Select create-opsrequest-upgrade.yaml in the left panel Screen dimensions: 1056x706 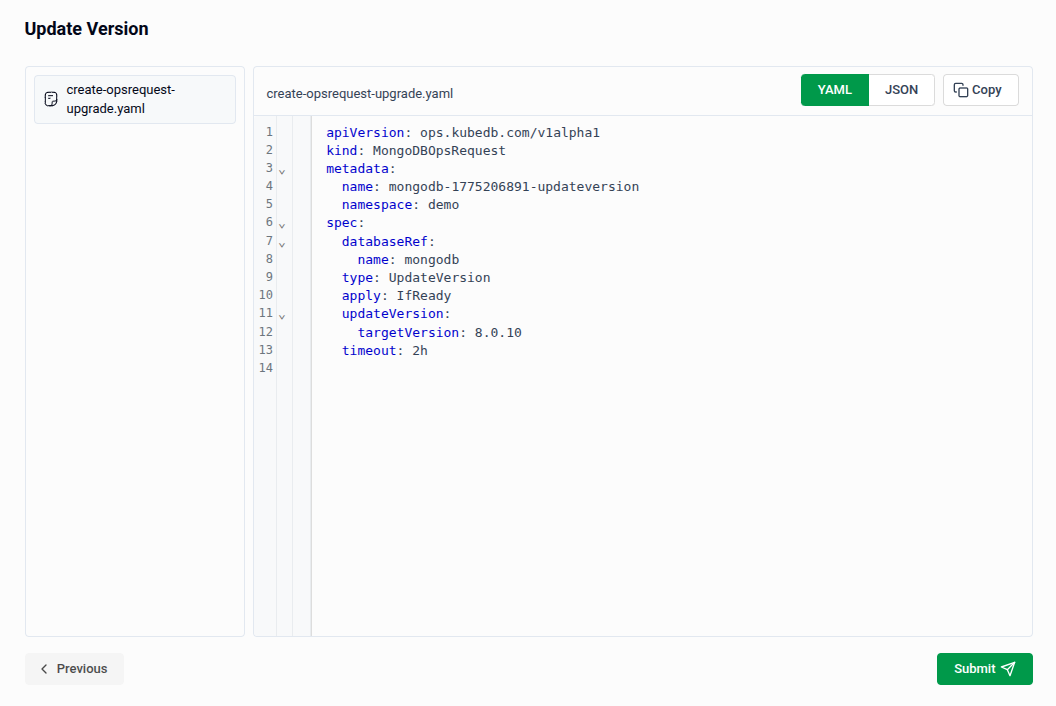[134, 99]
